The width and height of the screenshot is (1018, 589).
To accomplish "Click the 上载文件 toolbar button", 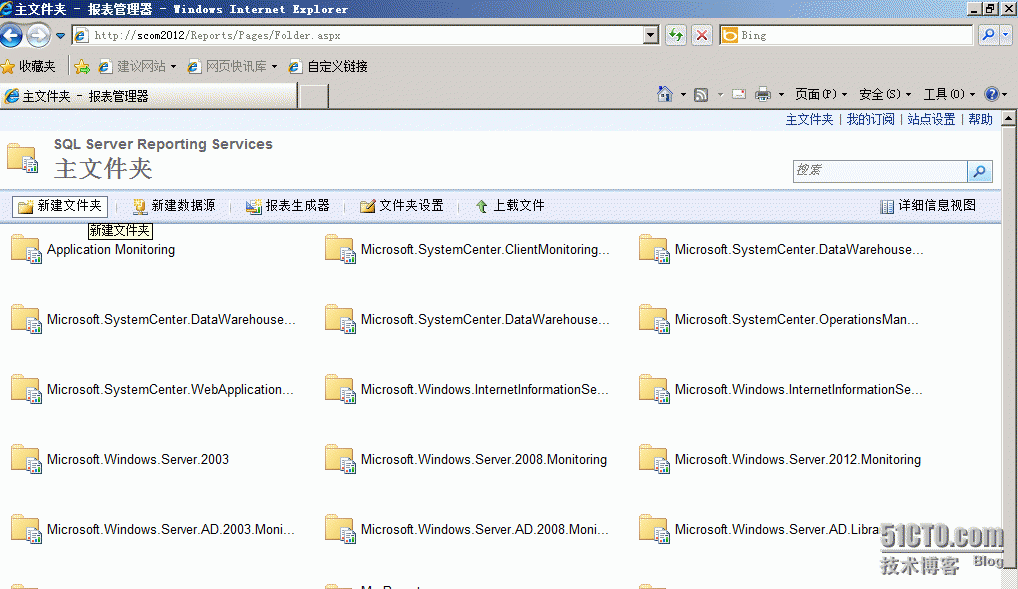I will click(x=510, y=206).
